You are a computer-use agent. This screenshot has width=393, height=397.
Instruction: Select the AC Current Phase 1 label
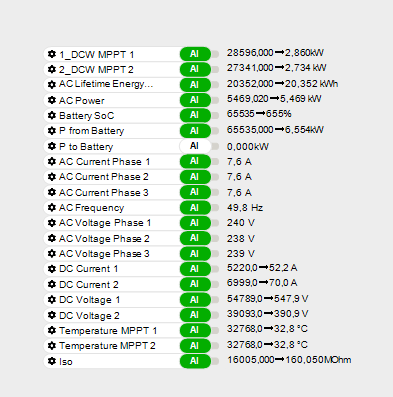click(104, 162)
